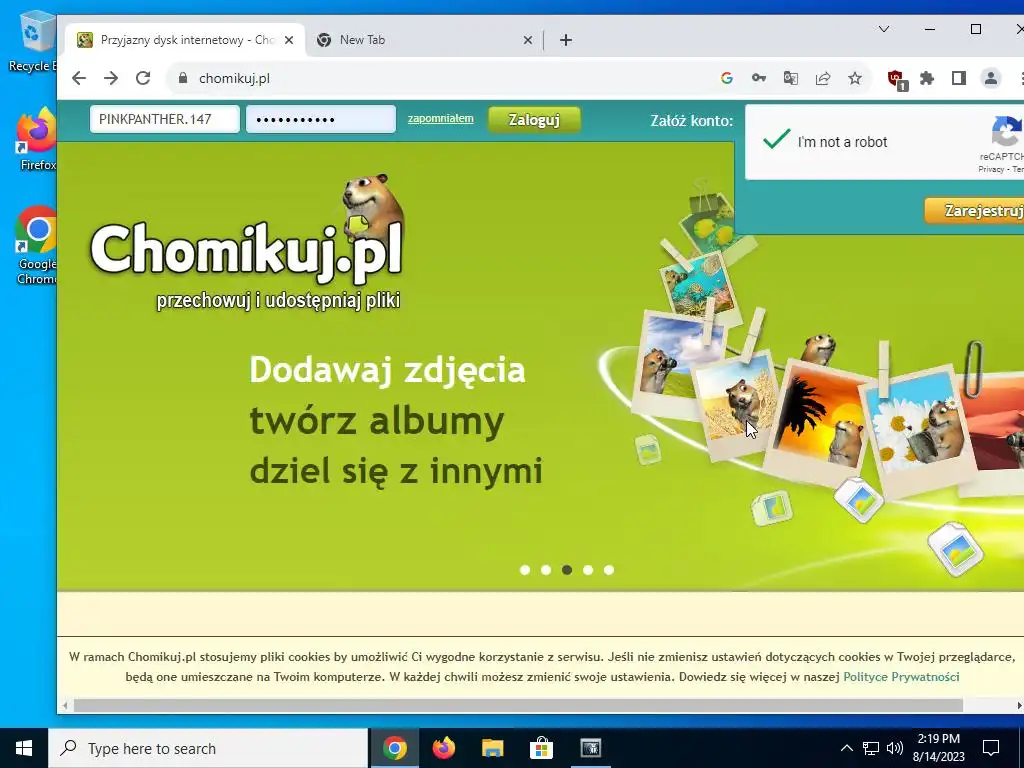Close the Przyjazny dysk internetowy tab
The image size is (1024, 768).
pyautogui.click(x=289, y=40)
